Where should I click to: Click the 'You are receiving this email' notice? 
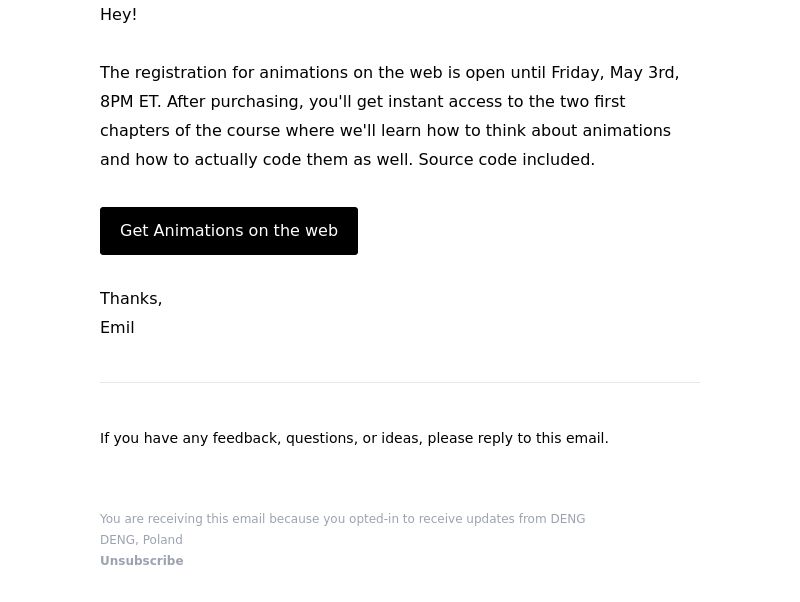[342, 519]
